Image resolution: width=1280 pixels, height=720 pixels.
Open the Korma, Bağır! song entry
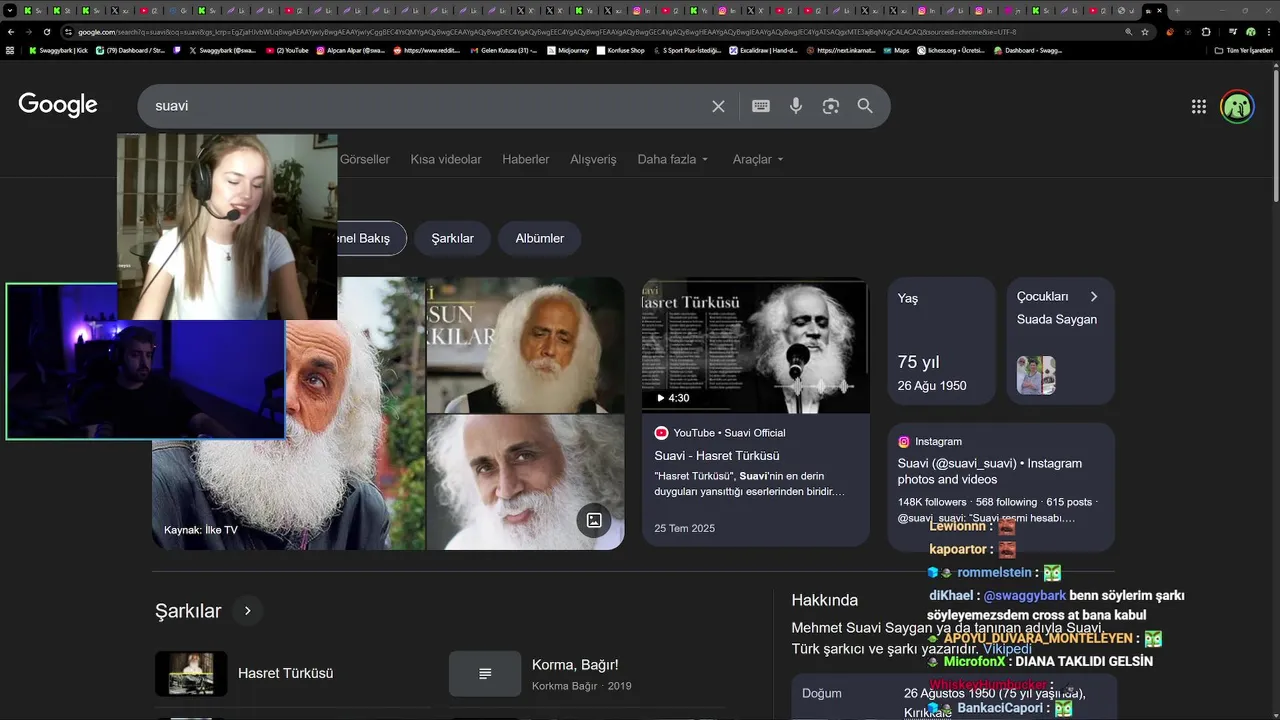click(x=575, y=665)
